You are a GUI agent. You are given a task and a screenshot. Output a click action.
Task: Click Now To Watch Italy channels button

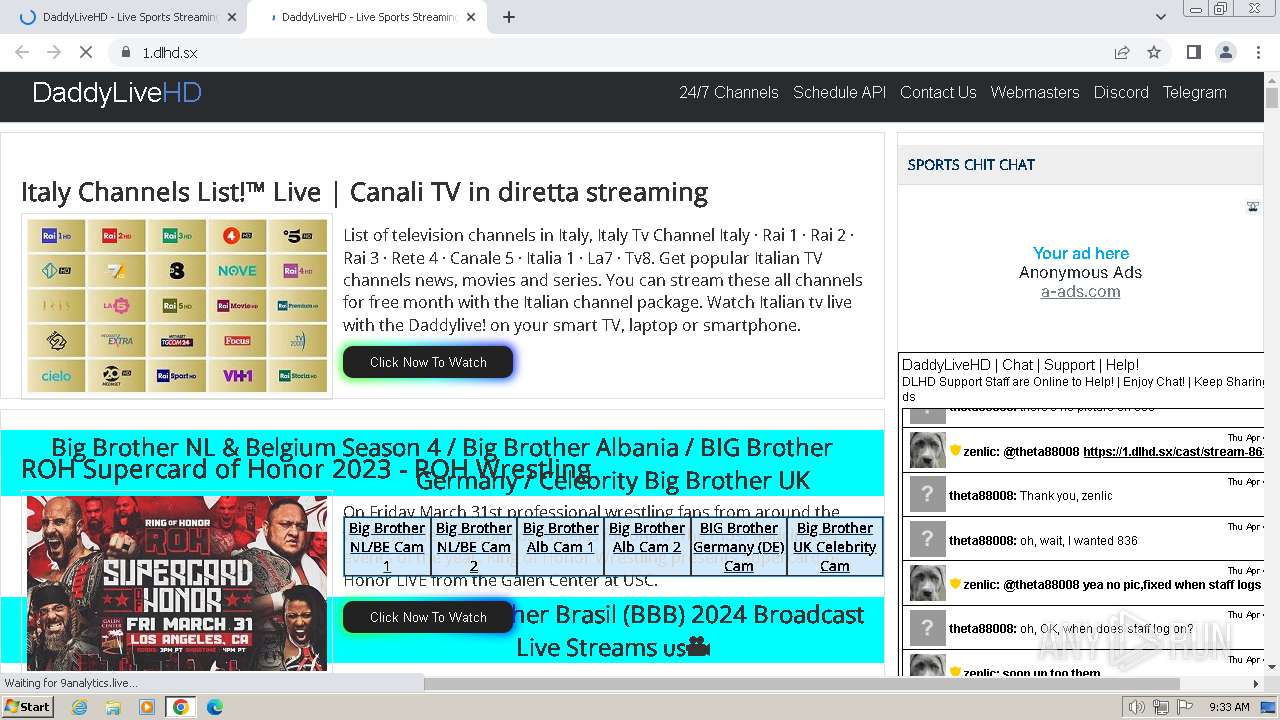pyautogui.click(x=428, y=362)
